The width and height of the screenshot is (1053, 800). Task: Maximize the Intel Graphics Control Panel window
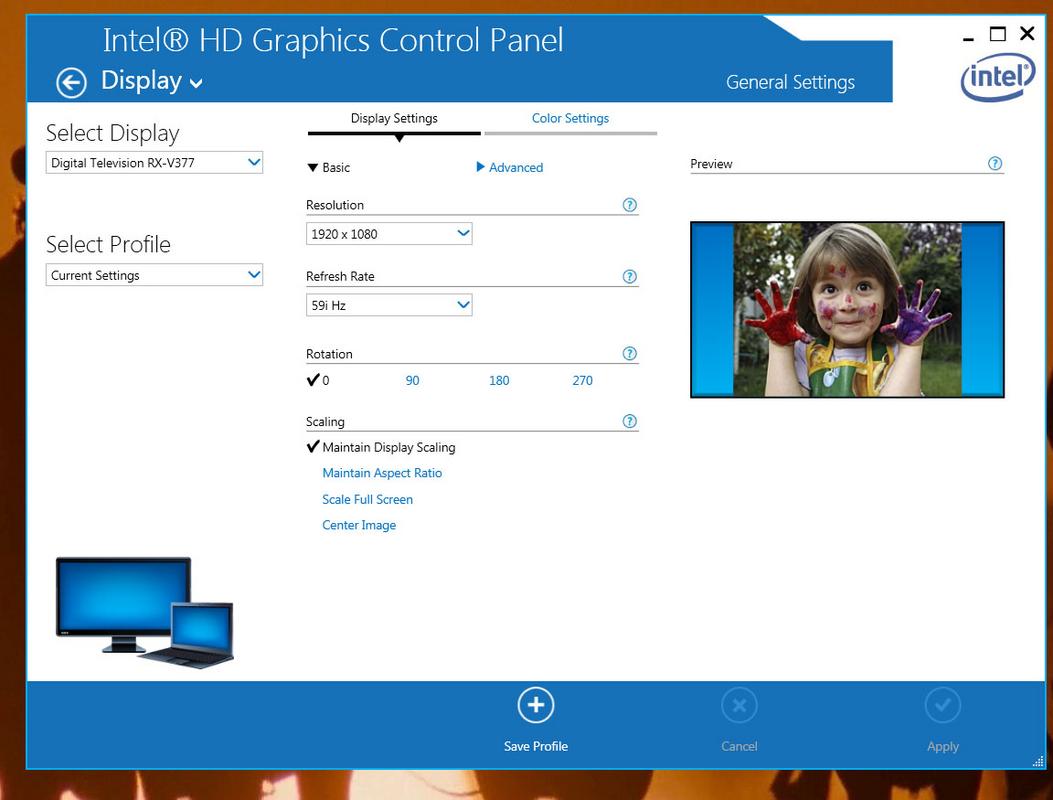(998, 34)
